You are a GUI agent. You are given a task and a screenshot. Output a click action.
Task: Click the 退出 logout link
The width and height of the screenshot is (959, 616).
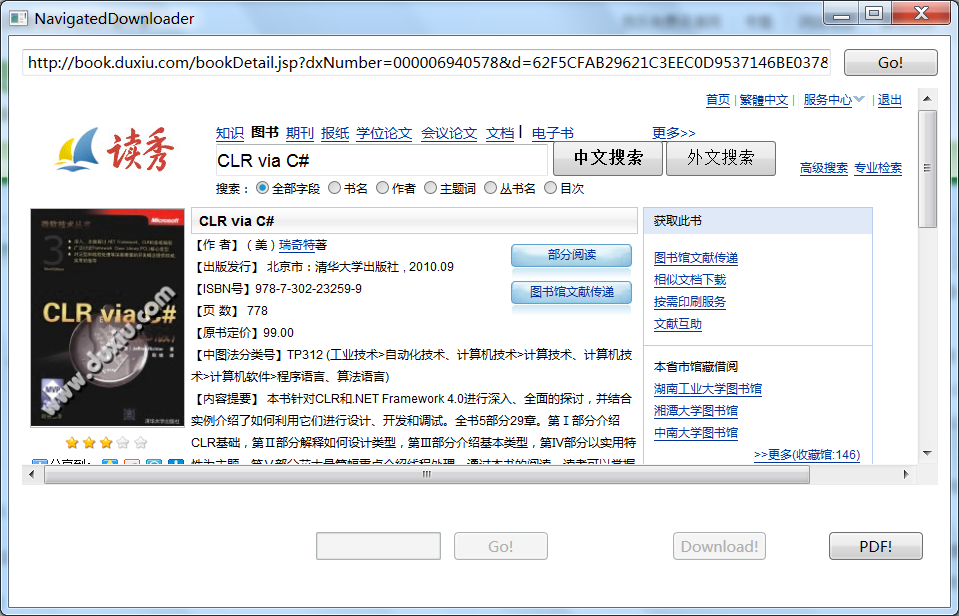pyautogui.click(x=890, y=100)
